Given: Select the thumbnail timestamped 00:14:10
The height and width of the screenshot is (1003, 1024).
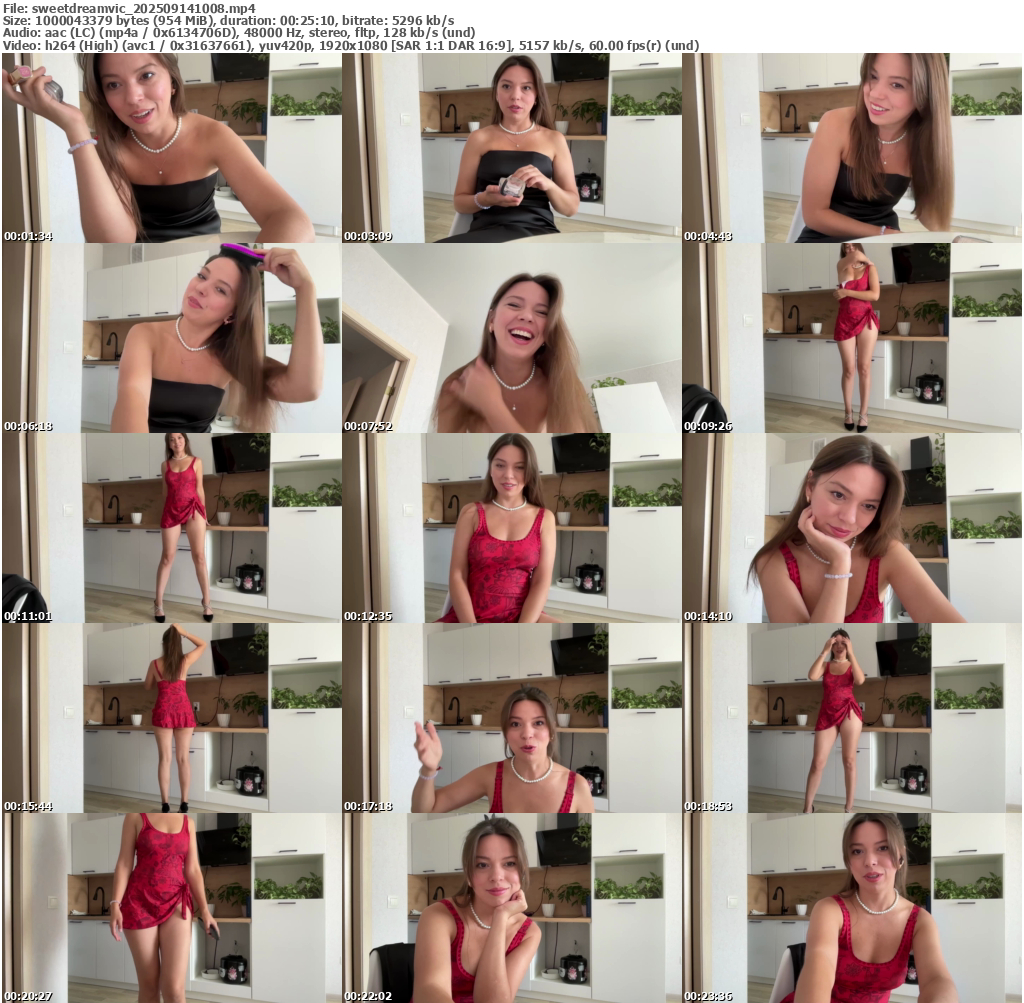Looking at the screenshot, I should [852, 528].
